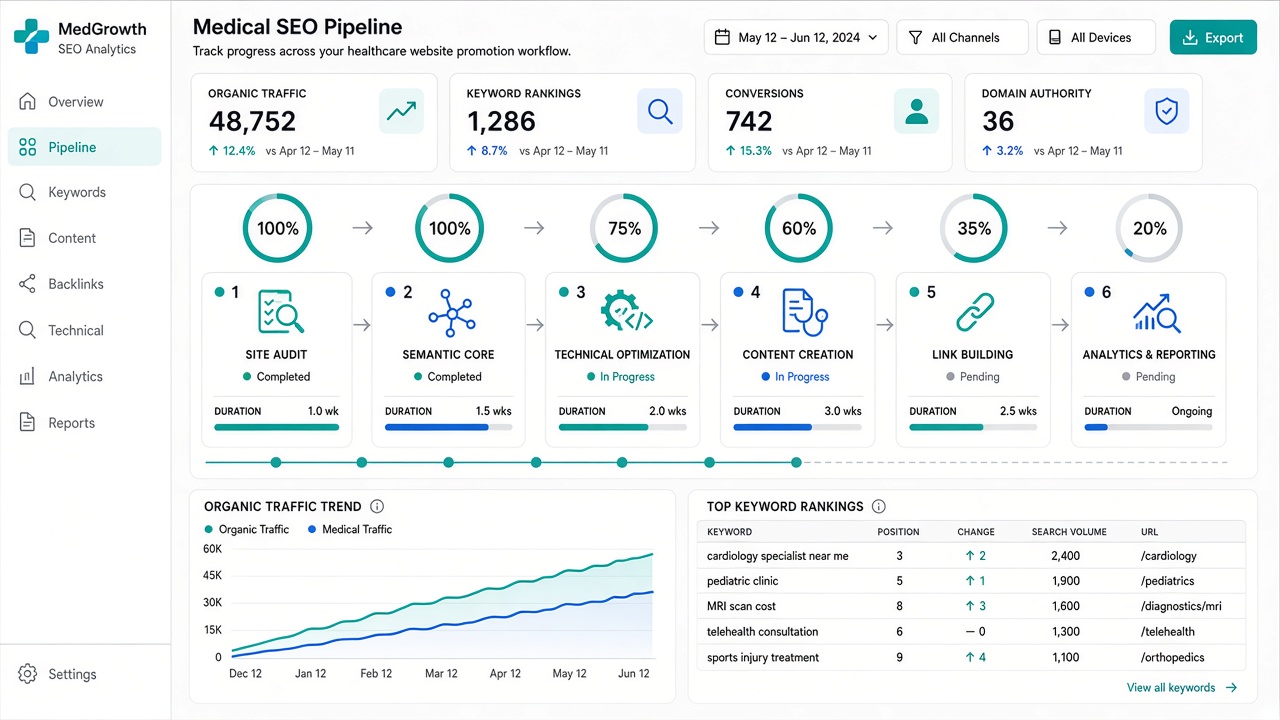Click the last filled timeline dot
This screenshot has height=720, width=1280.
click(x=796, y=462)
